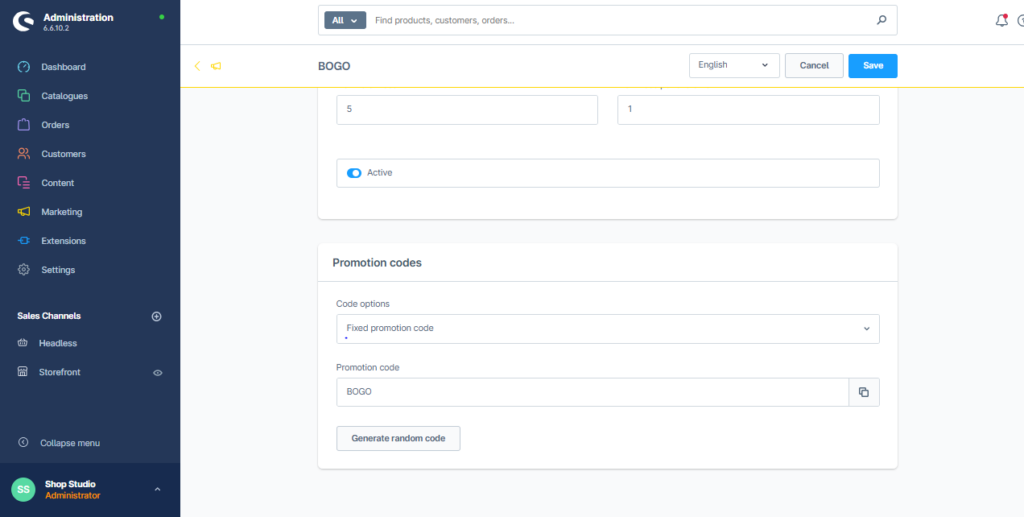Expand the Code options dropdown
Image resolution: width=1024 pixels, height=517 pixels.
(x=608, y=329)
